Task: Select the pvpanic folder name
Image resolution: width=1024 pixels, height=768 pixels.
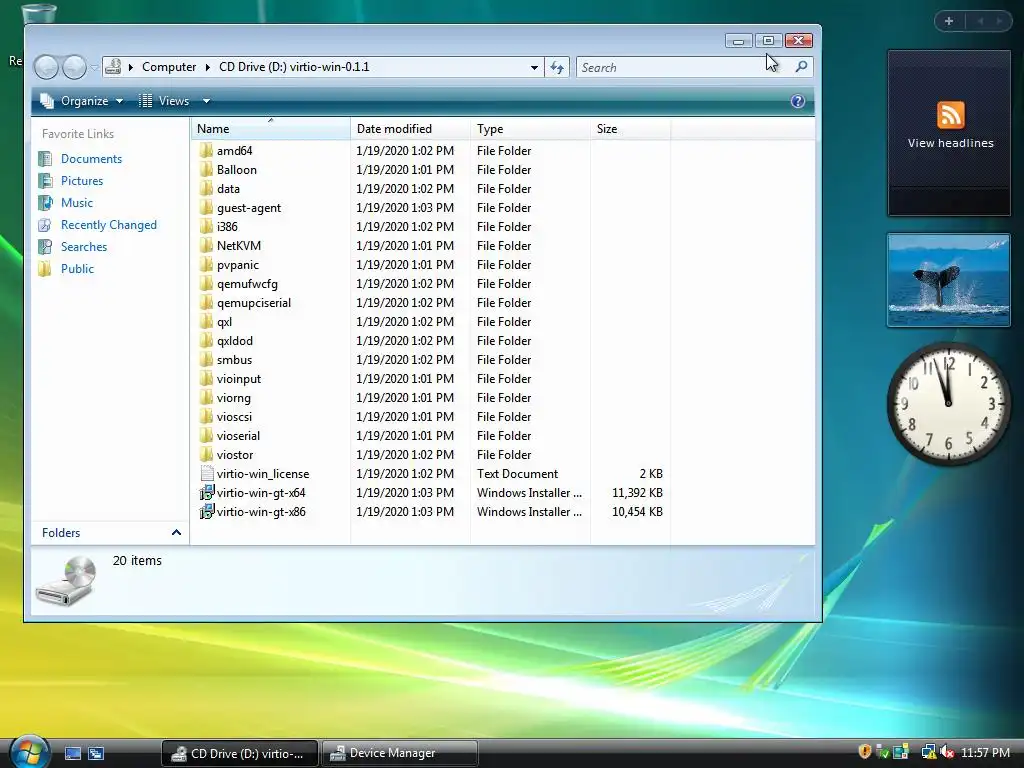Action: (238, 265)
